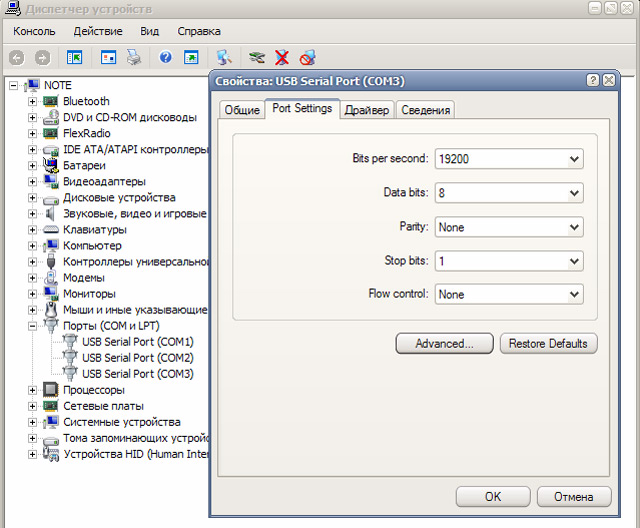Click the COM1 port plug icon
Viewport: 640px width, 528px height.
[x=70, y=342]
